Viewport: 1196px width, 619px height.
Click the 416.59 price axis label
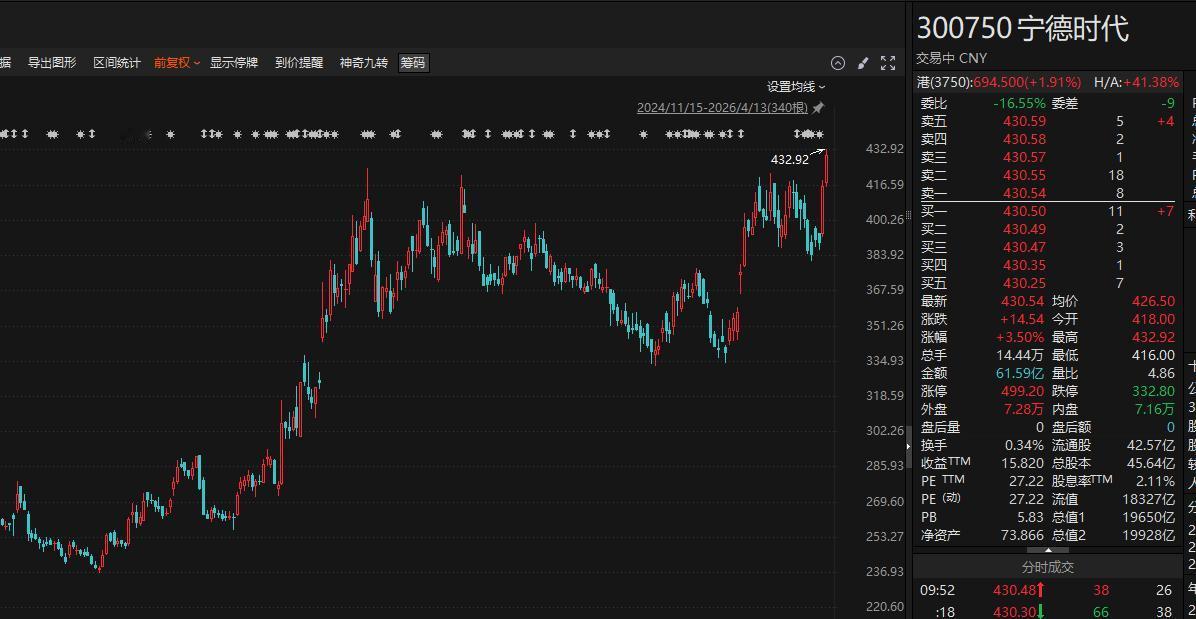pos(885,184)
